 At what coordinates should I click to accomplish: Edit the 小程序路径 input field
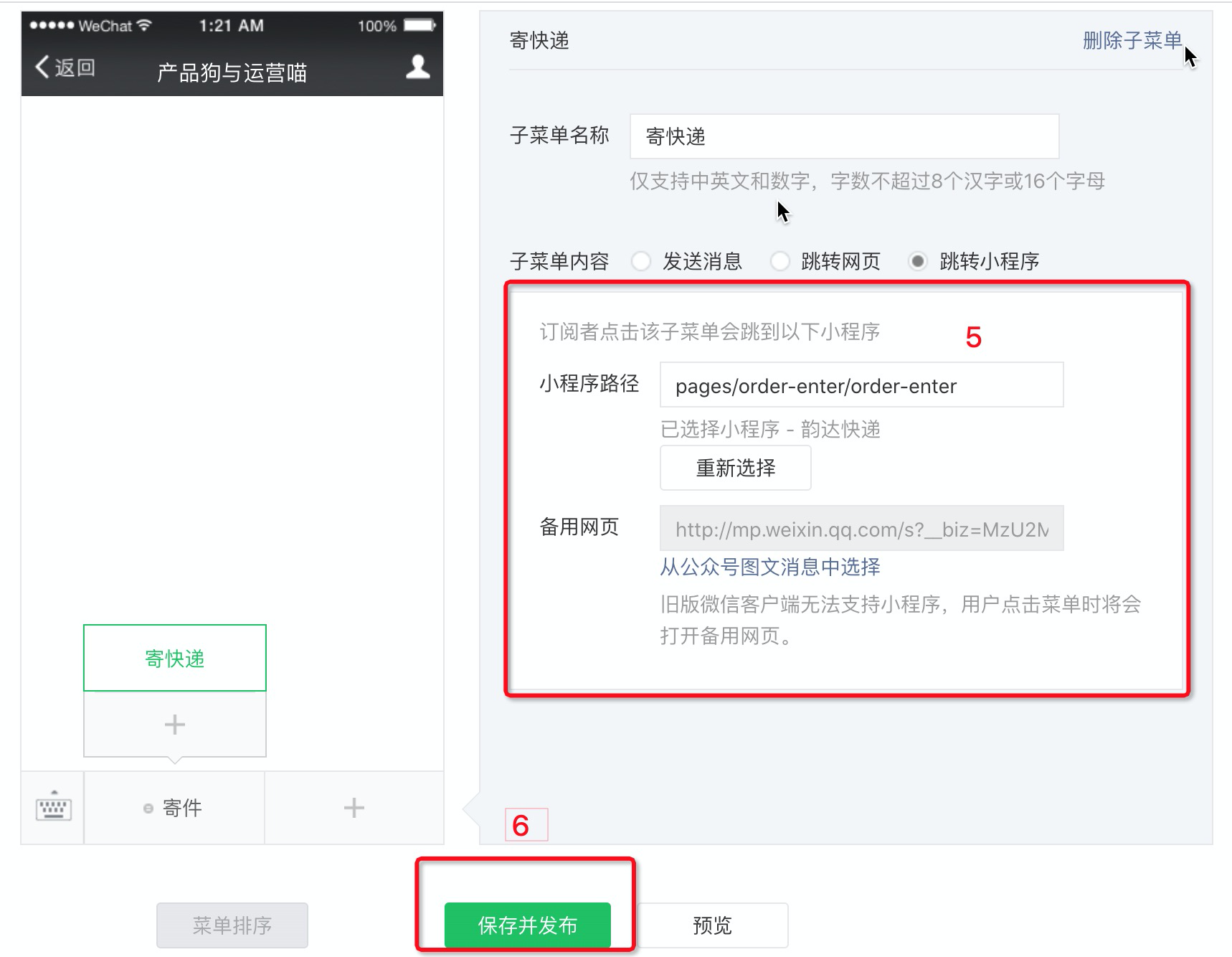[861, 385]
